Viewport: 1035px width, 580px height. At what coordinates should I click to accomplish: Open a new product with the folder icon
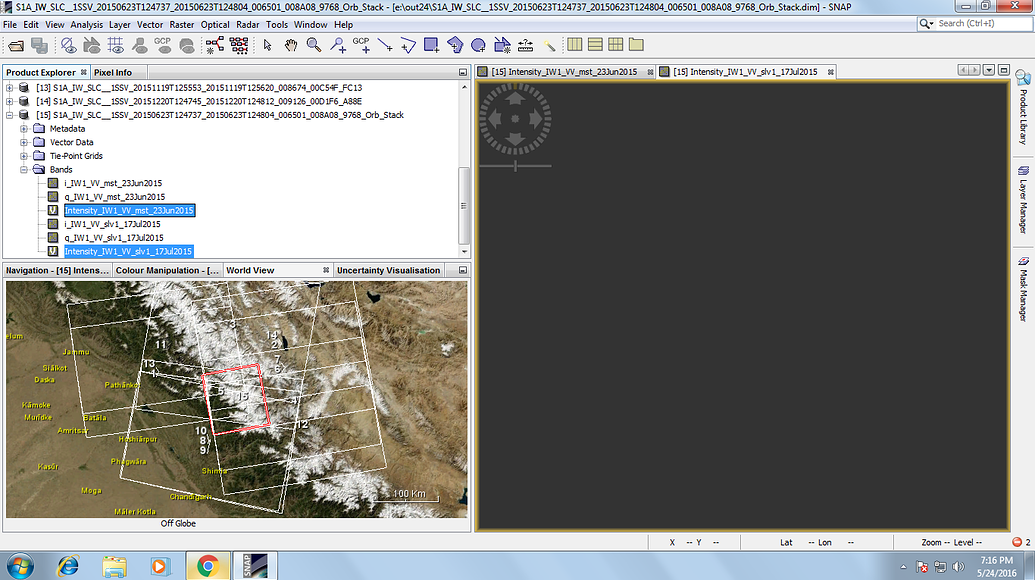(x=16, y=45)
